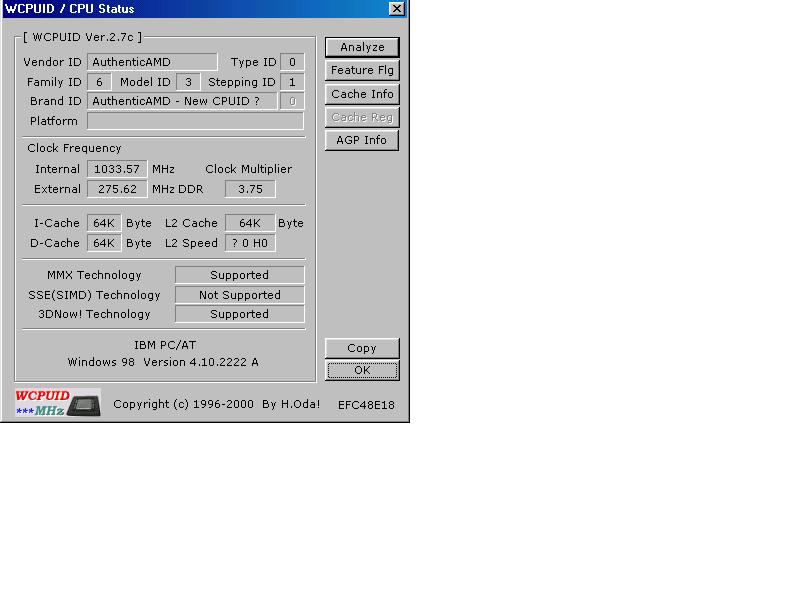Image resolution: width=800 pixels, height=600 pixels.
Task: Click the '3DNow! Technology' label
Action: pos(94,314)
